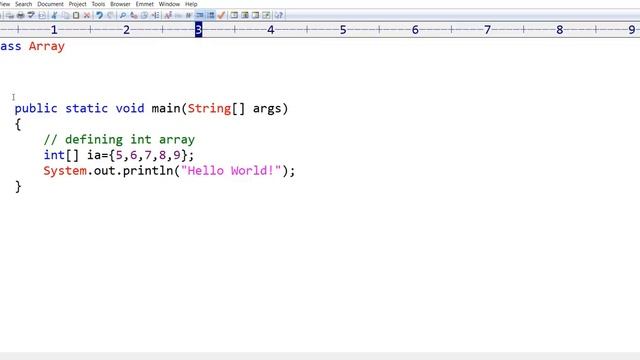
Task: Click the Find magnifier icon
Action: point(122,16)
